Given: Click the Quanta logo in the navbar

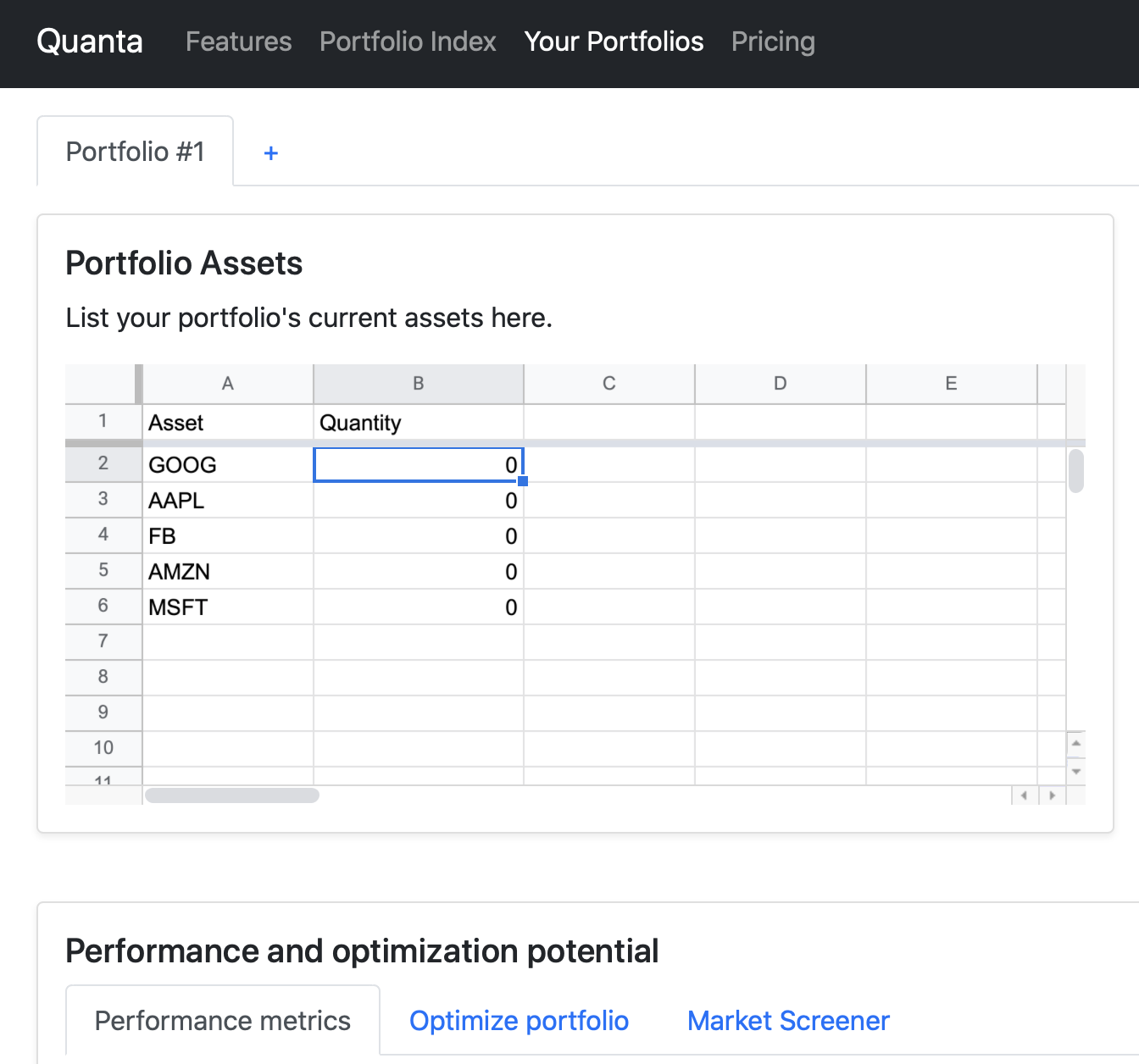Looking at the screenshot, I should [89, 42].
